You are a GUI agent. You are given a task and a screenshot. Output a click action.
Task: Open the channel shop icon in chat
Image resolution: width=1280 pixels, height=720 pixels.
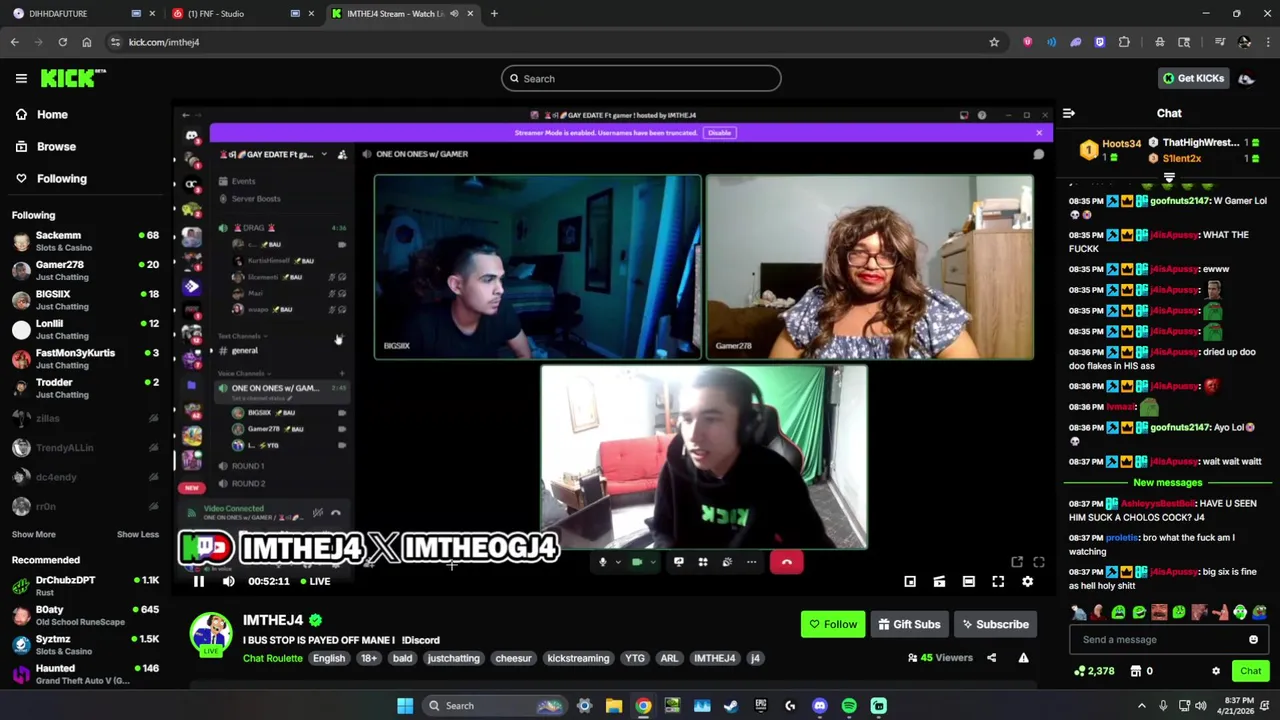pos(1136,671)
